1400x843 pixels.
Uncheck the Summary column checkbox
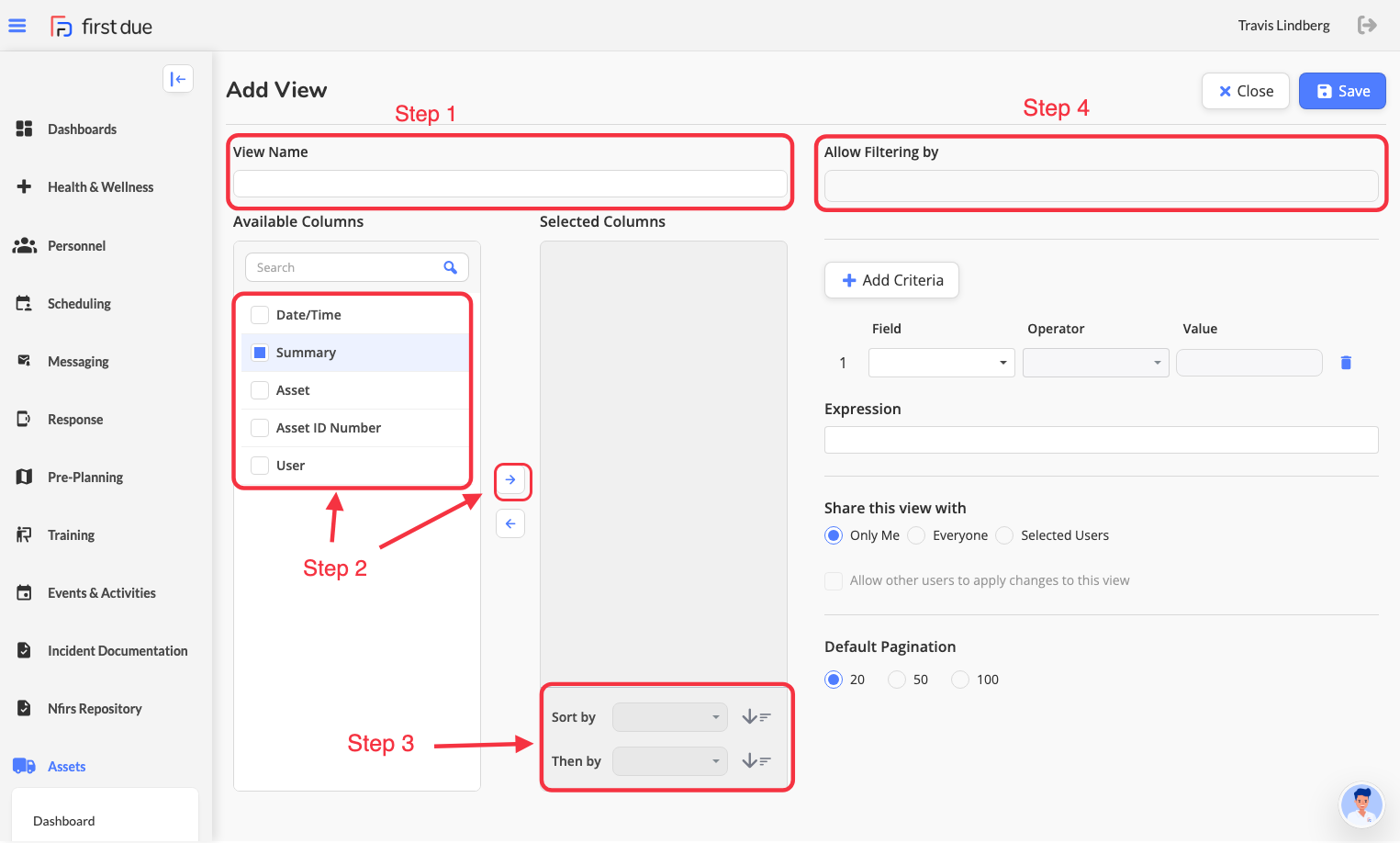coord(260,353)
